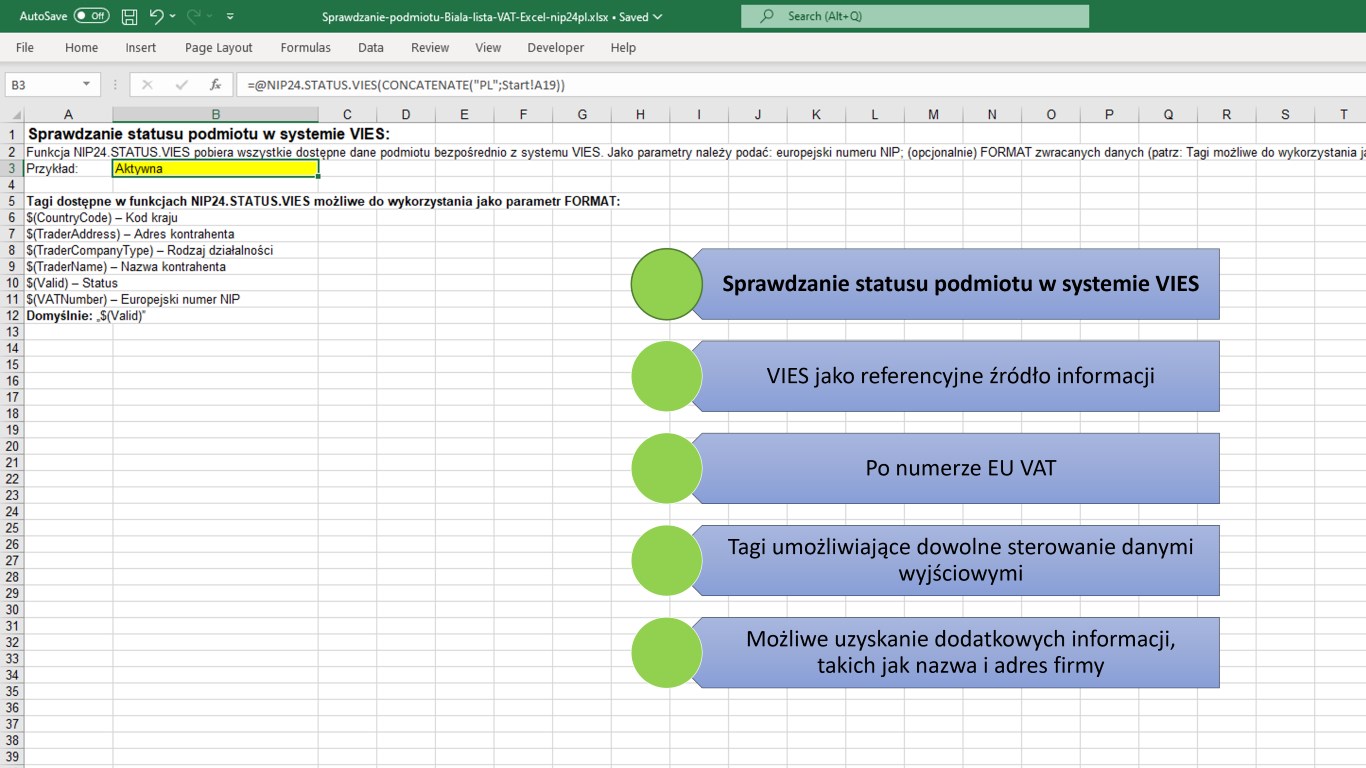Open the Page Layout tab
This screenshot has width=1366, height=768.
pyautogui.click(x=219, y=47)
